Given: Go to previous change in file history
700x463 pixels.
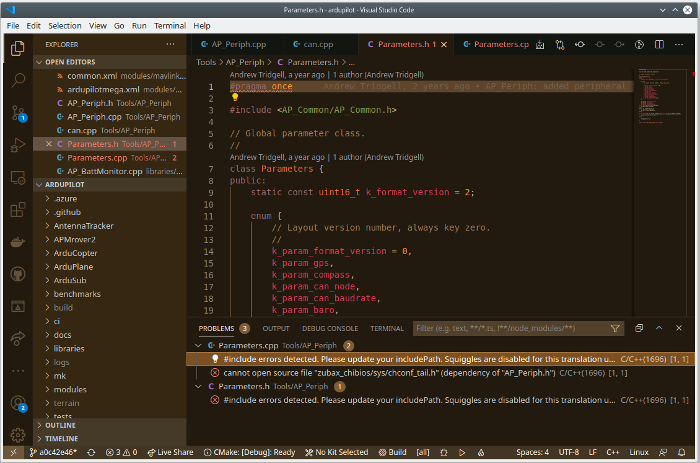Looking at the screenshot, I should click(580, 44).
